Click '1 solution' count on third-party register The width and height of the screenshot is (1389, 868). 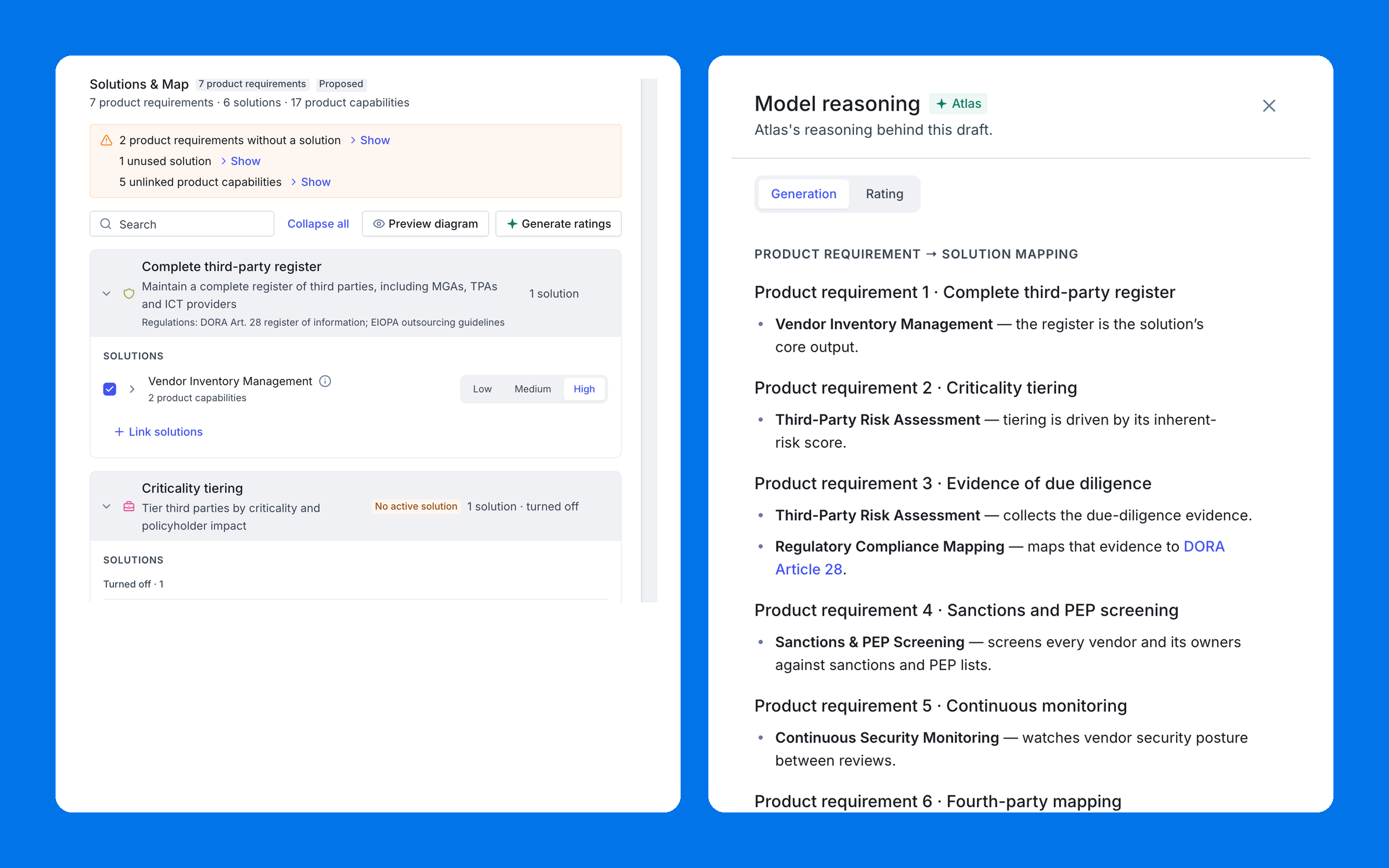pyautogui.click(x=554, y=293)
